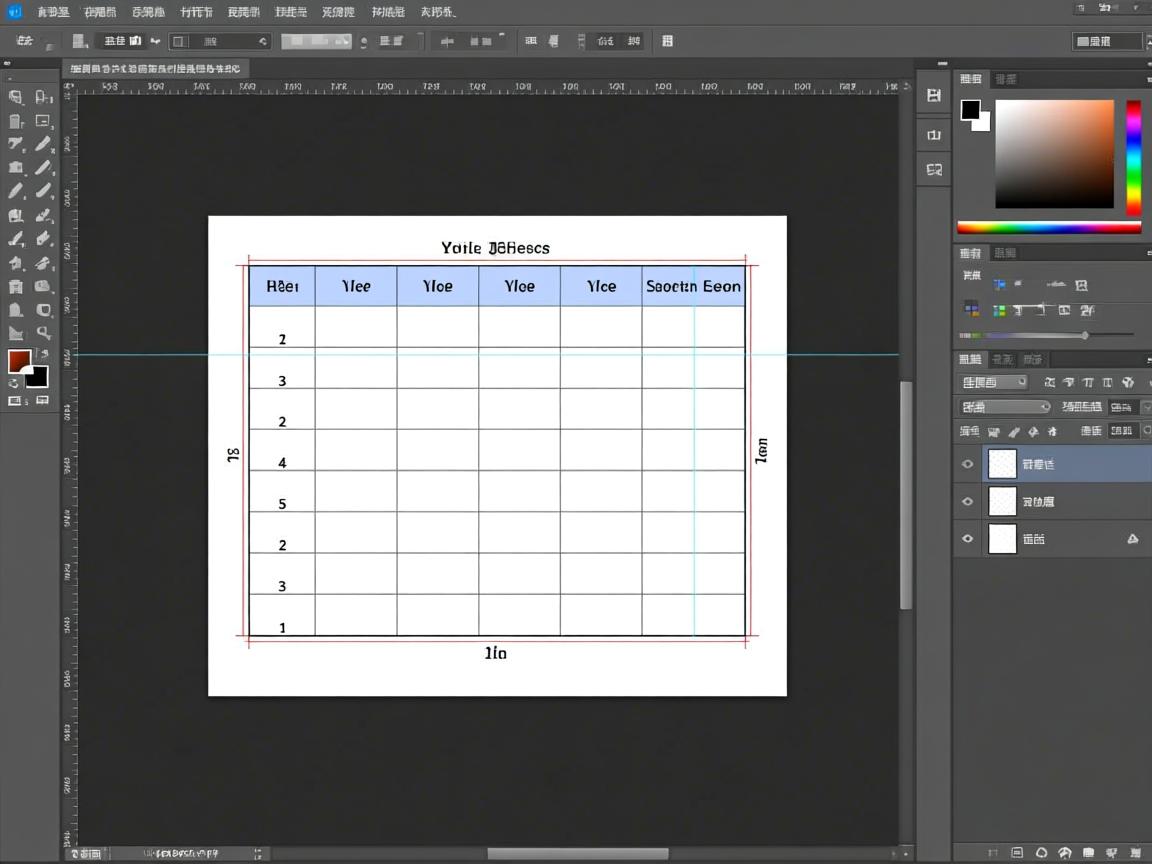Open the workspace dropdown at top right

coord(1107,41)
